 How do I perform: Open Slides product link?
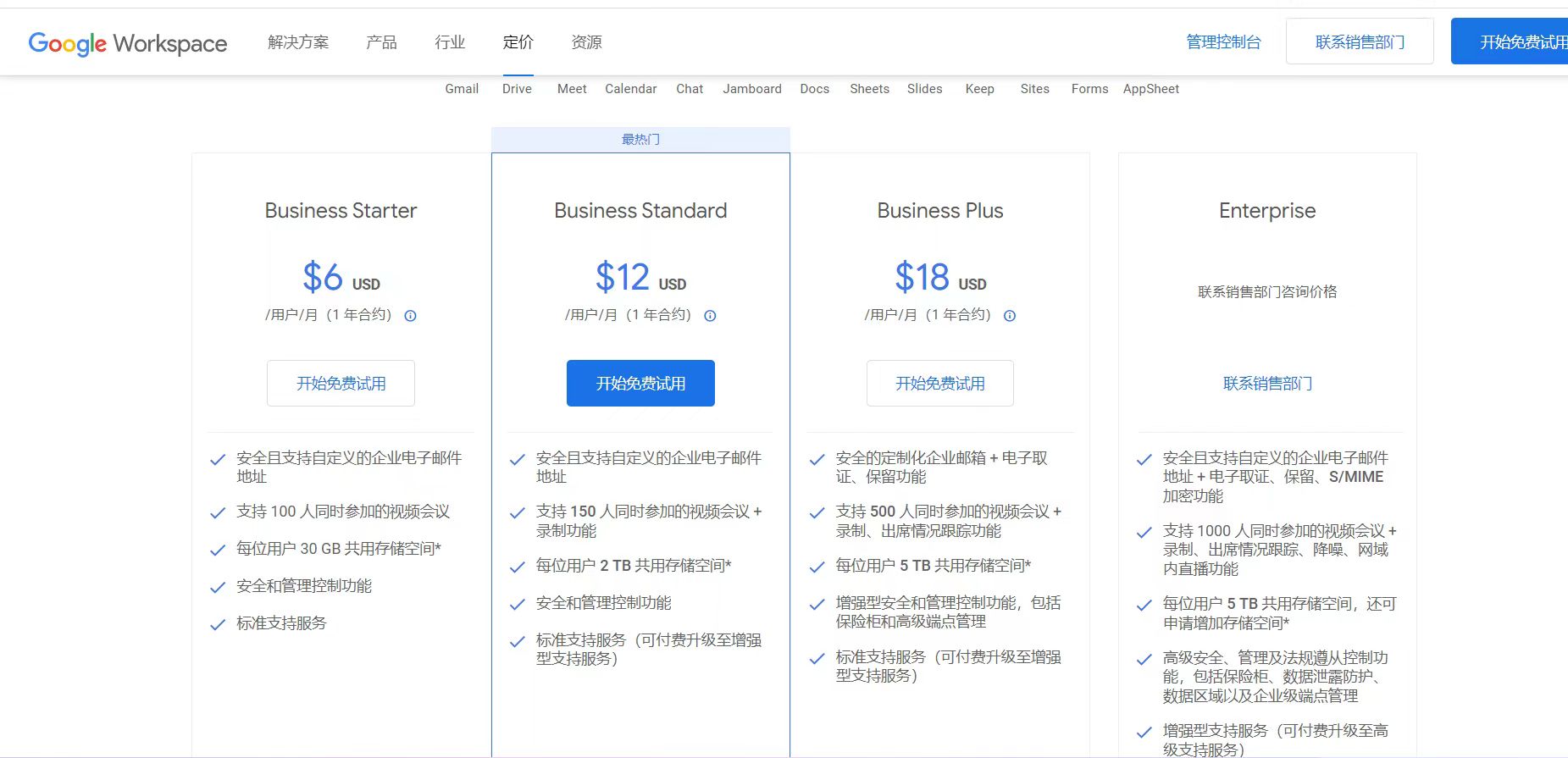(925, 89)
